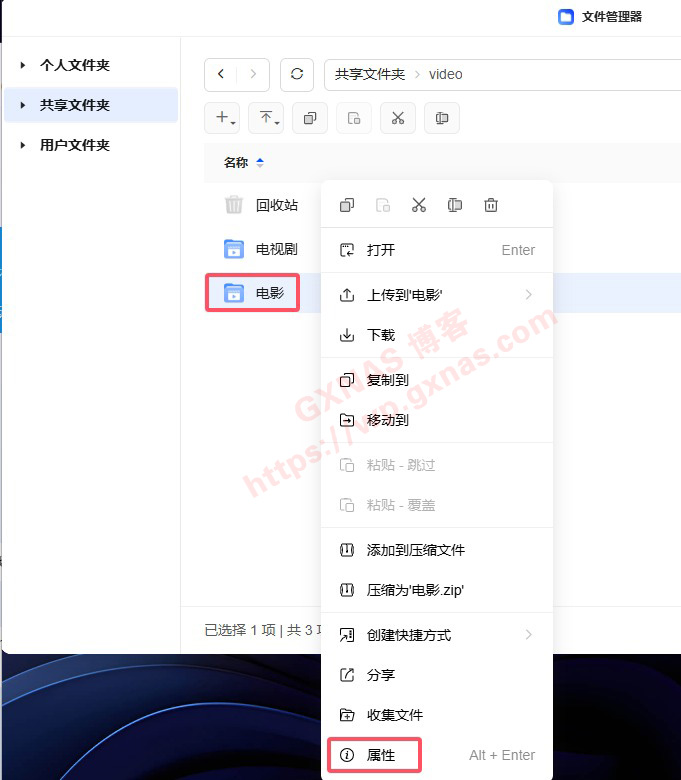Click the scissors cut icon in main toolbar

pos(397,118)
